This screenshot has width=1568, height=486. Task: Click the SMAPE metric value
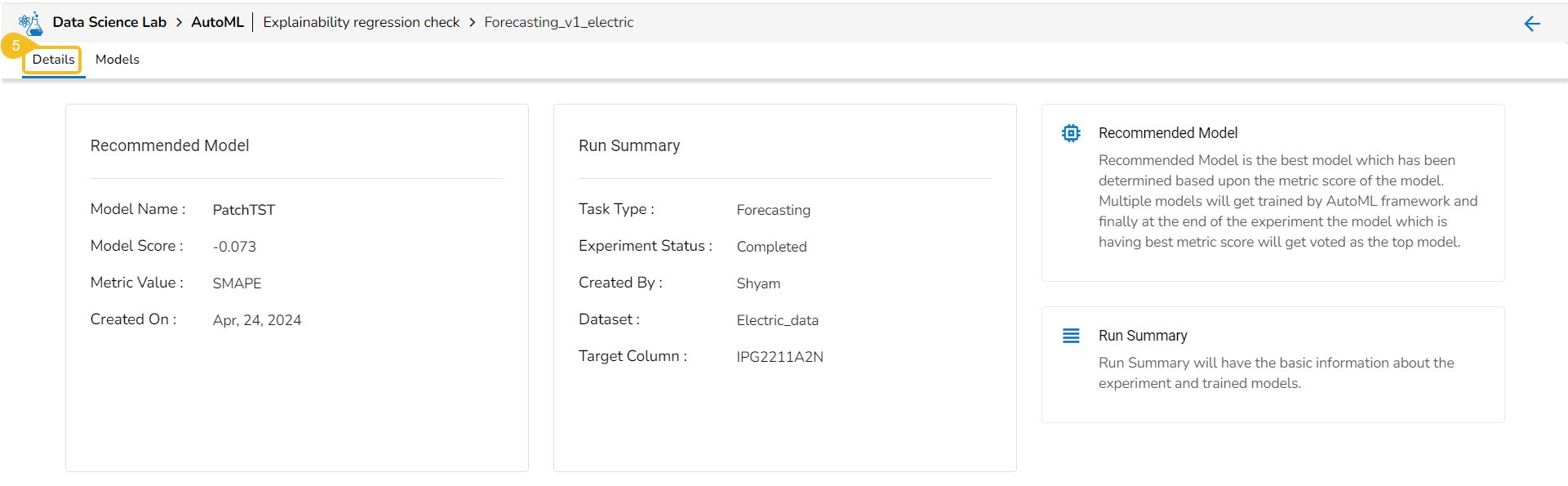click(237, 283)
